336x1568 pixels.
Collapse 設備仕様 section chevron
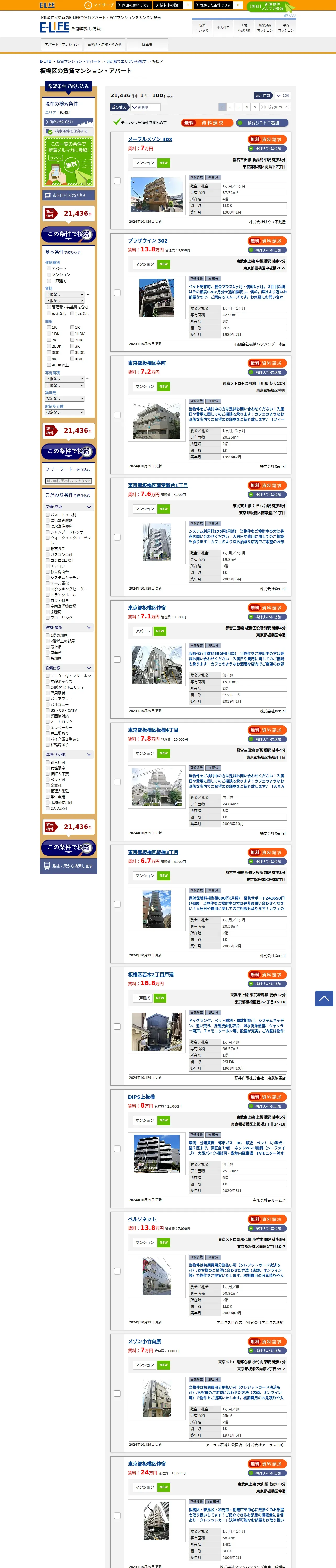[x=89, y=668]
